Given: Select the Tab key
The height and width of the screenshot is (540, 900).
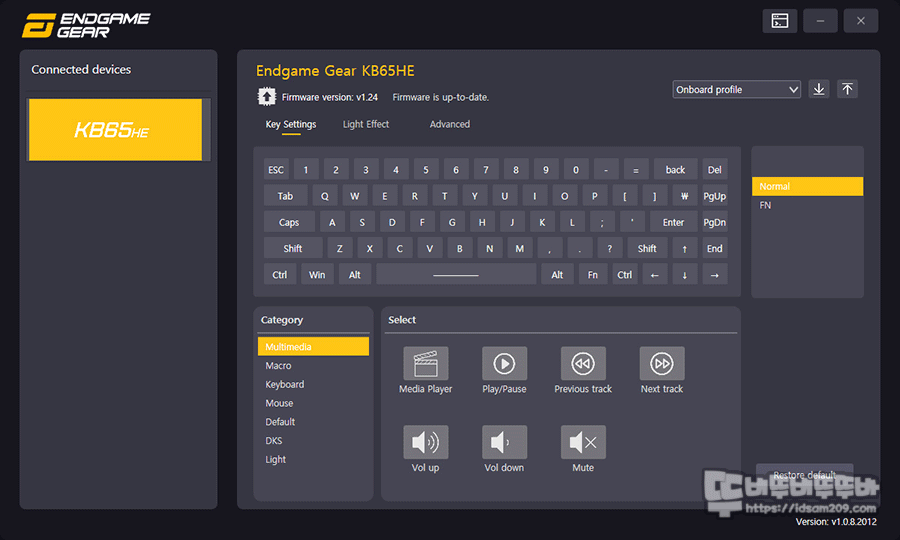Looking at the screenshot, I should [x=285, y=196].
